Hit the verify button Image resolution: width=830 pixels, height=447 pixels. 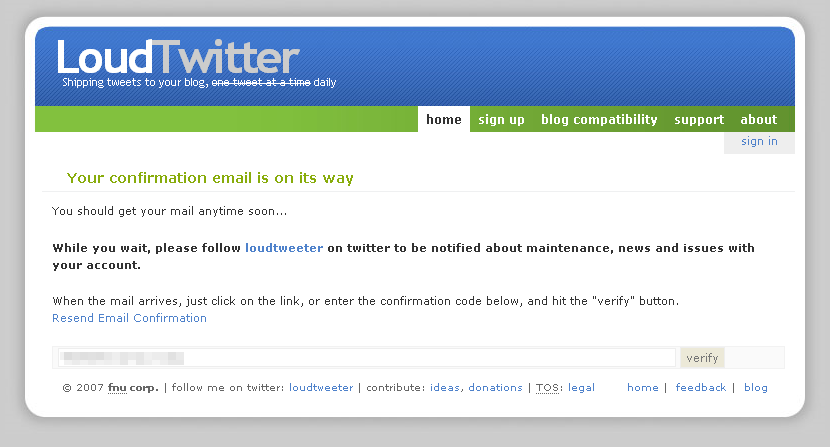click(x=702, y=358)
